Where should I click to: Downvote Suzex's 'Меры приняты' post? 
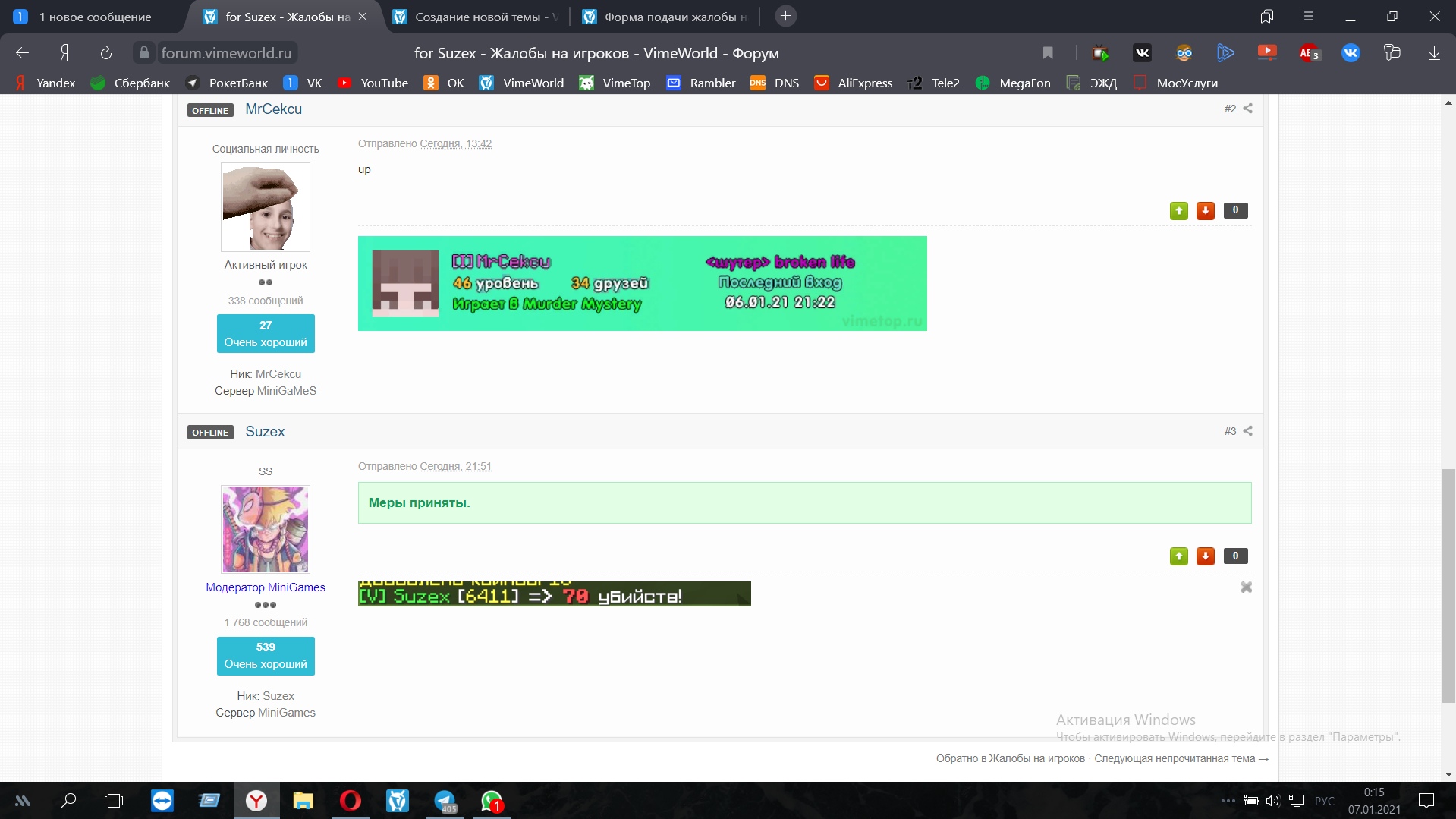1205,556
